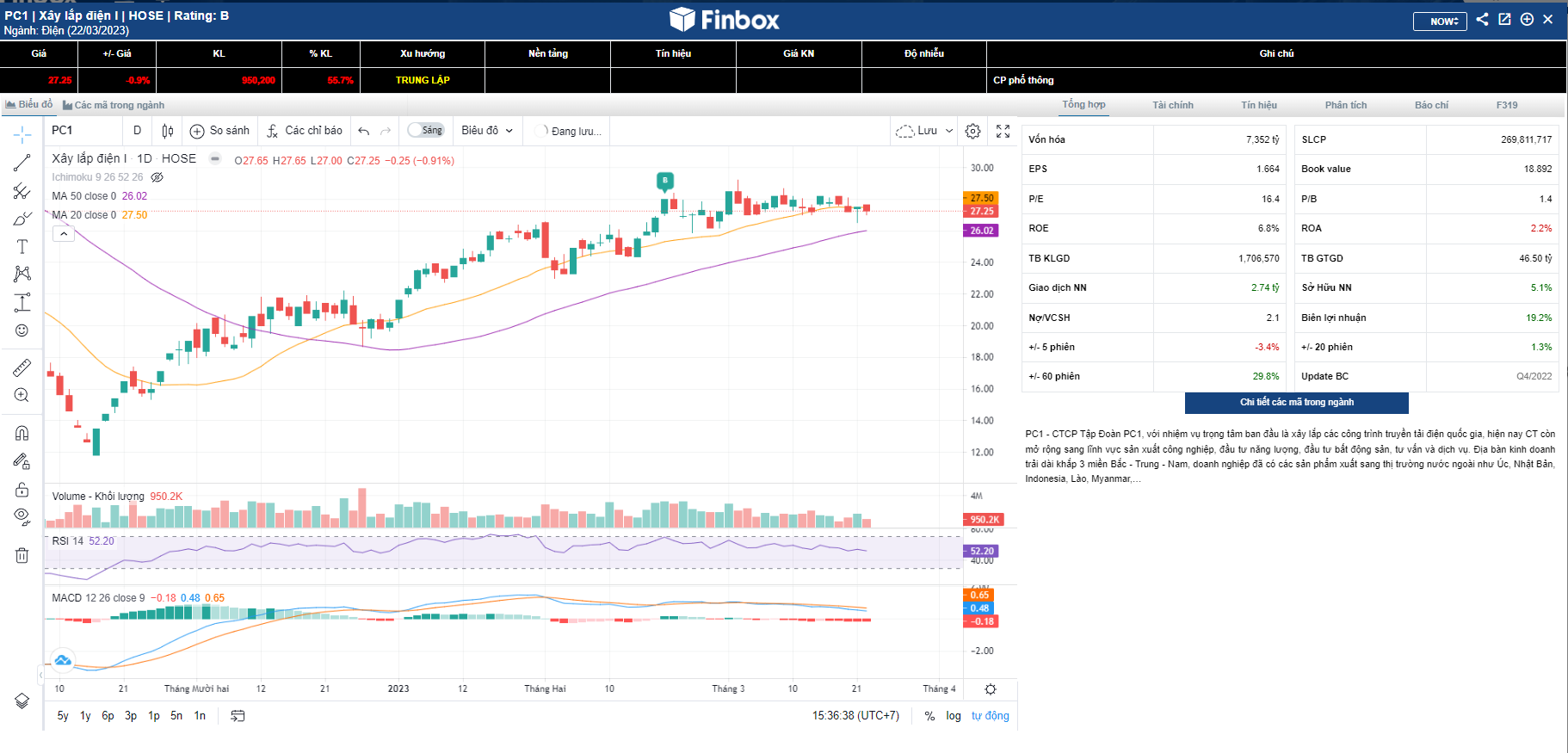Open the Lưu save dropdown arrow
Viewport: 1568px width, 753px height.
(x=949, y=131)
